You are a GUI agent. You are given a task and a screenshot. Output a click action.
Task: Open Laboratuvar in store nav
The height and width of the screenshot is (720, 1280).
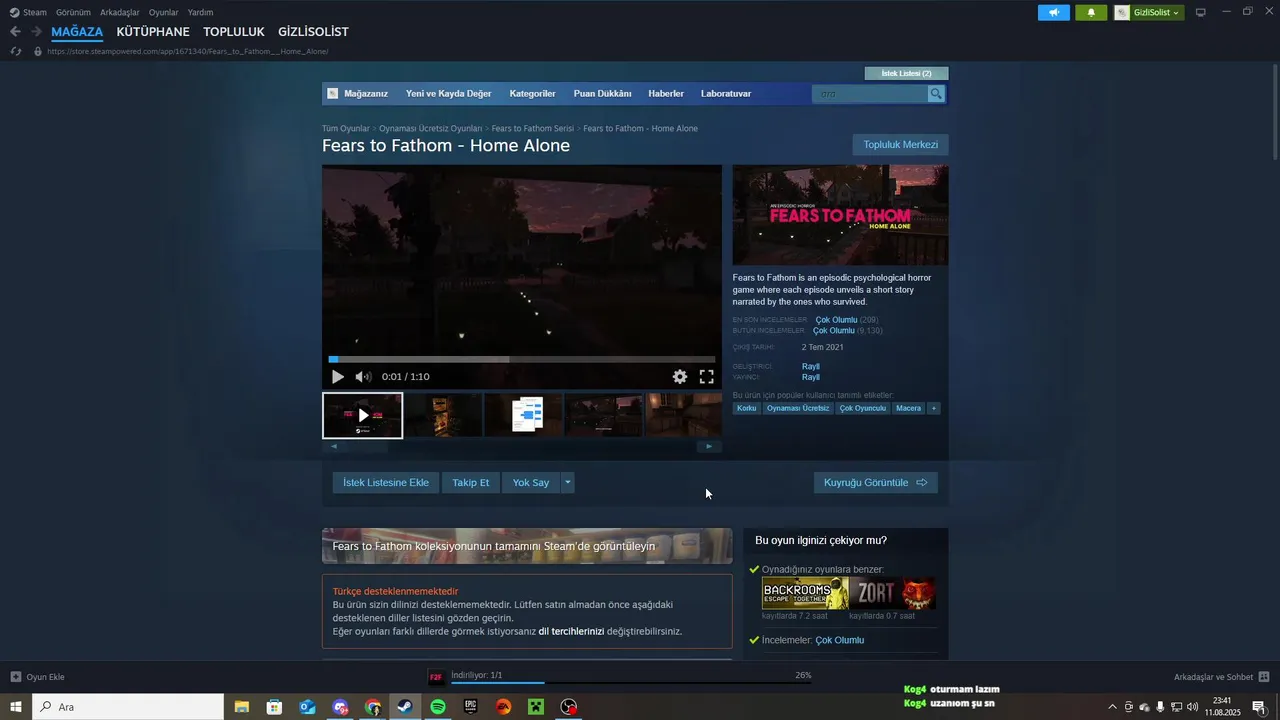tap(726, 94)
